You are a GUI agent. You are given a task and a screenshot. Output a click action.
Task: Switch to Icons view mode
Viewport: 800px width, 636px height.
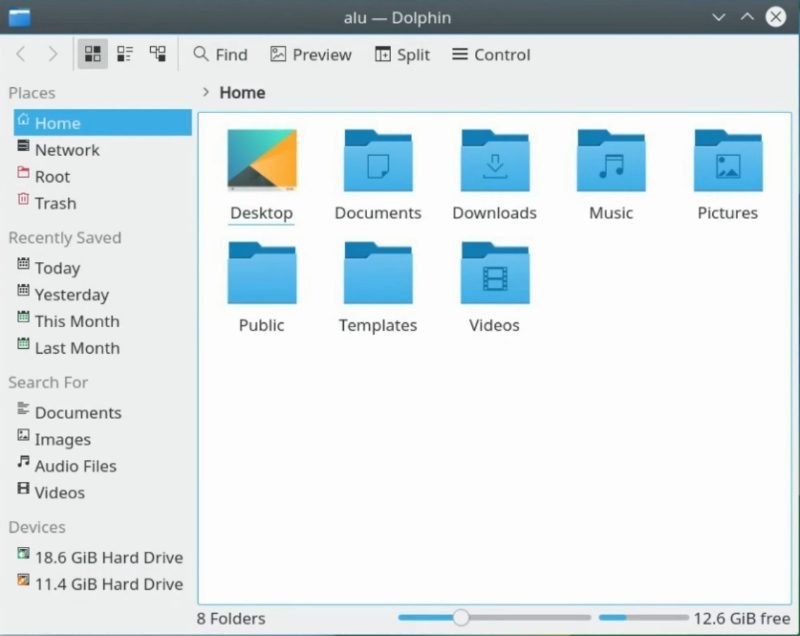[x=92, y=54]
